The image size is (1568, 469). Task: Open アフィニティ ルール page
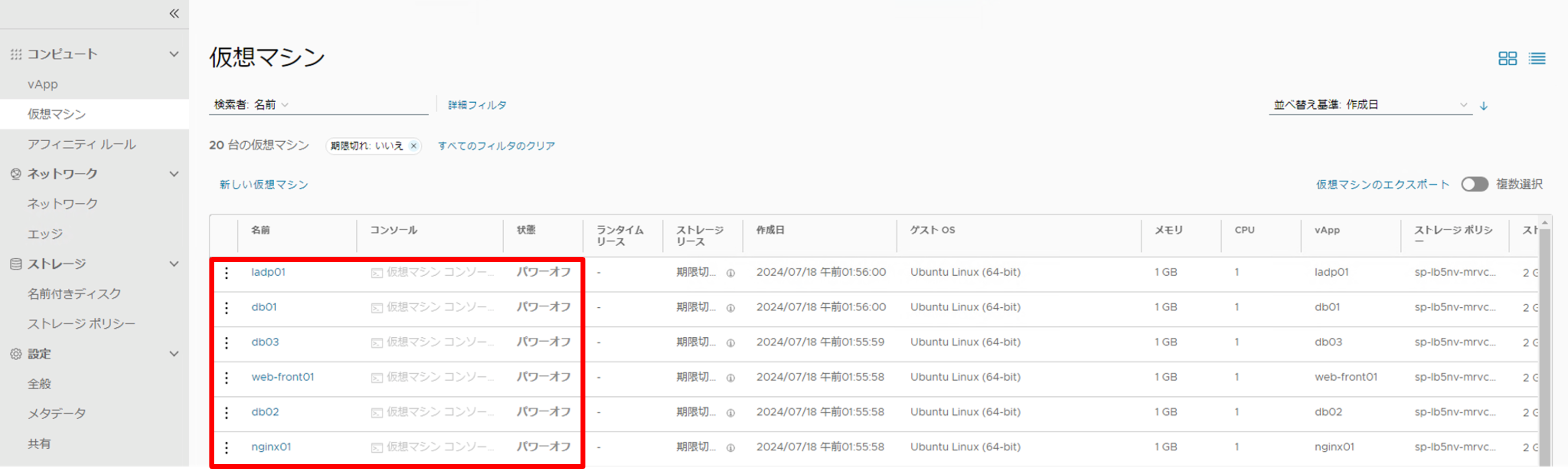click(82, 145)
